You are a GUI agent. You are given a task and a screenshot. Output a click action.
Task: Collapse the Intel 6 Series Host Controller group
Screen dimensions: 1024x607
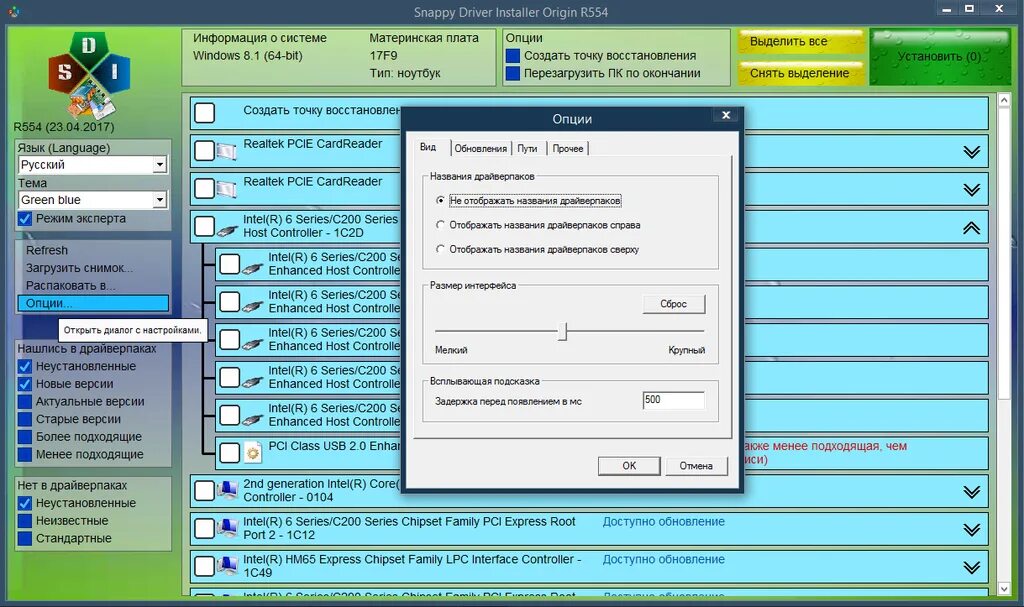972,227
